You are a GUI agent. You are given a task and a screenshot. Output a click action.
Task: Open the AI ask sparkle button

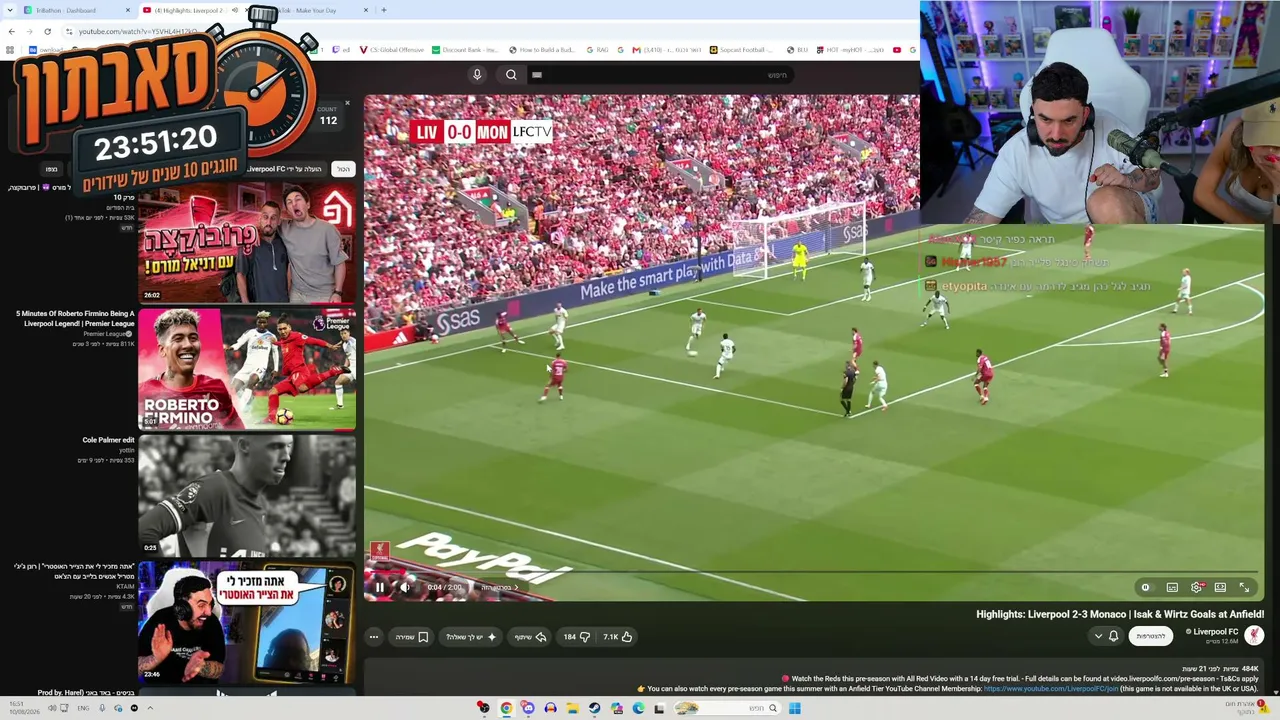(x=472, y=637)
